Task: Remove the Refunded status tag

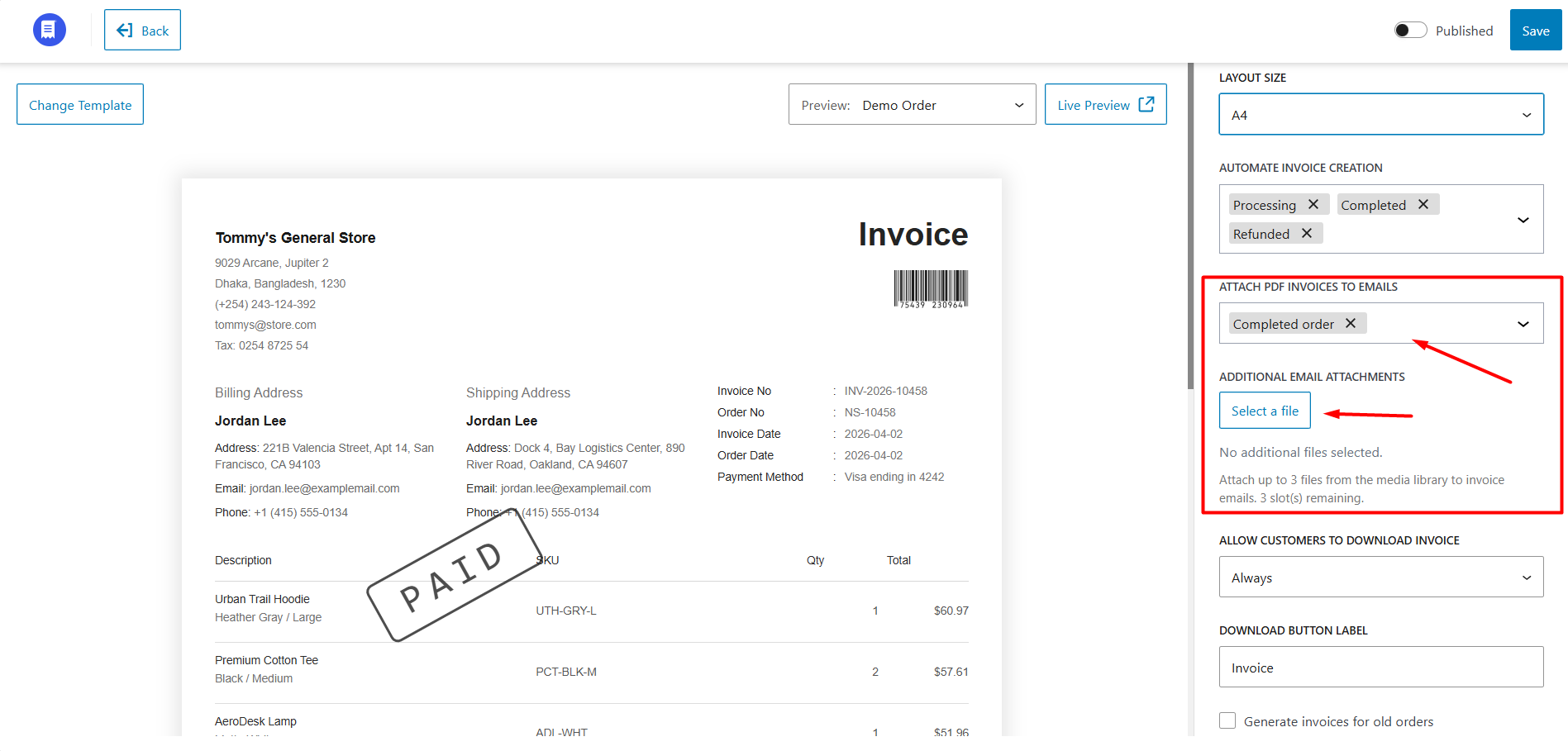Action: tap(1307, 233)
